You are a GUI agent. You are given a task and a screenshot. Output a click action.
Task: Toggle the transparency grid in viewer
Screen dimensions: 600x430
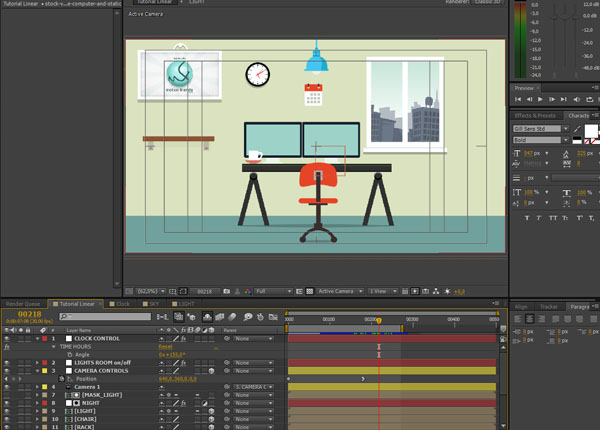point(310,292)
